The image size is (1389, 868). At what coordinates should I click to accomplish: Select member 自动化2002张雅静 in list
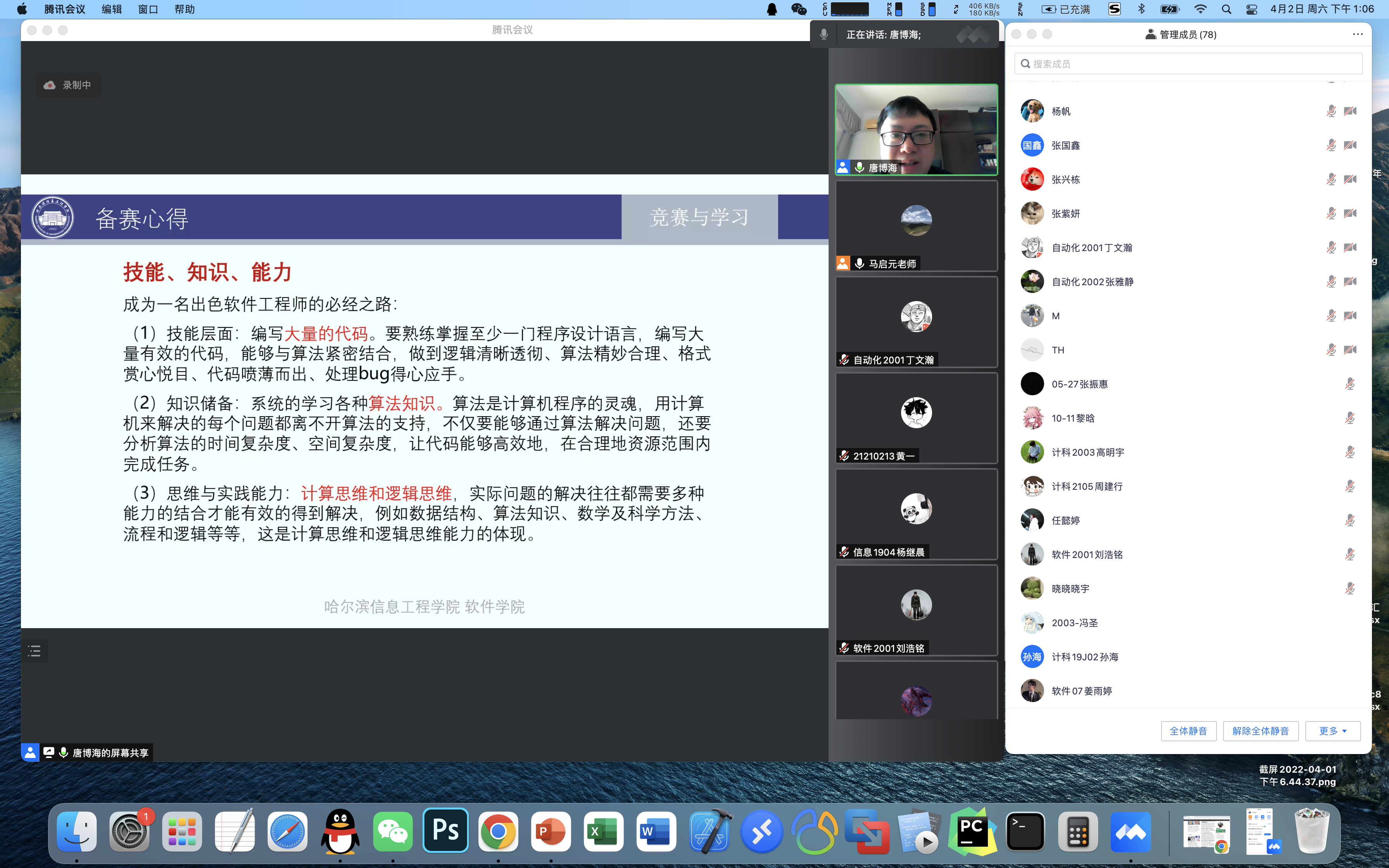1188,282
